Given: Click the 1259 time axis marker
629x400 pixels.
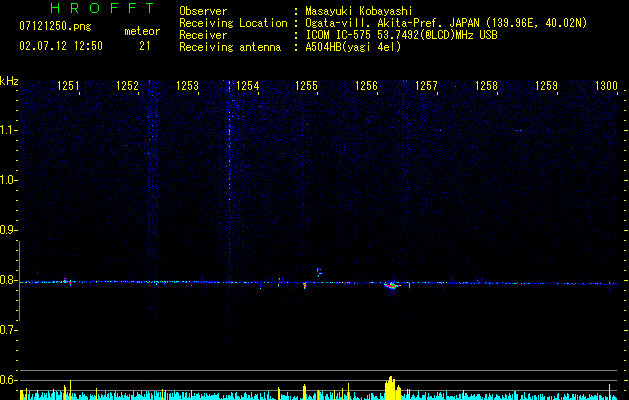Looking at the screenshot, I should (x=546, y=86).
